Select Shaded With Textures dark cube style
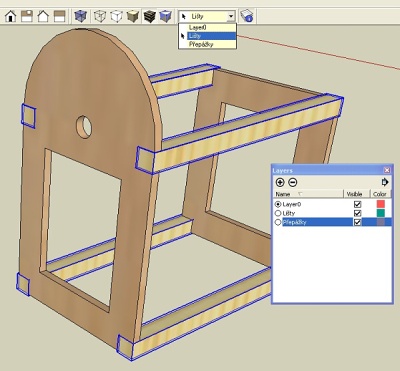 click(149, 16)
